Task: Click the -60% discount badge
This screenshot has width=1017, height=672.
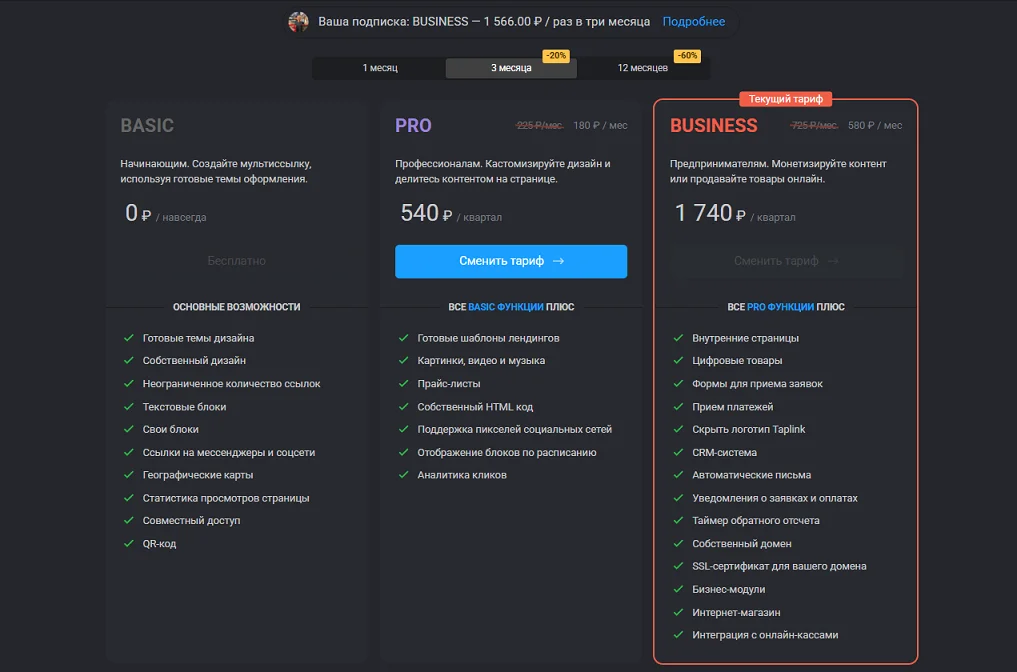Action: 687,56
